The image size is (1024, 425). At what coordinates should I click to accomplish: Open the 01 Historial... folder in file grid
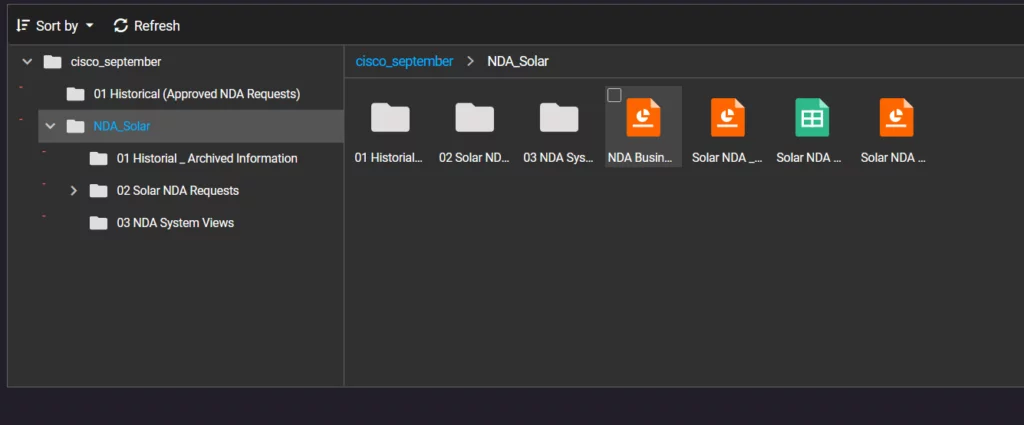tap(390, 118)
